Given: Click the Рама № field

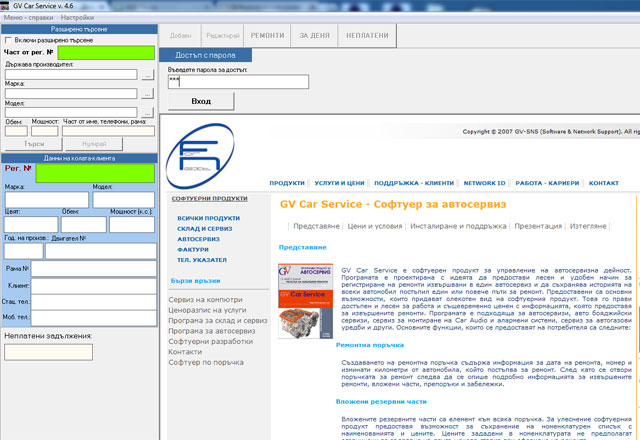Looking at the screenshot, I should click(x=94, y=269).
